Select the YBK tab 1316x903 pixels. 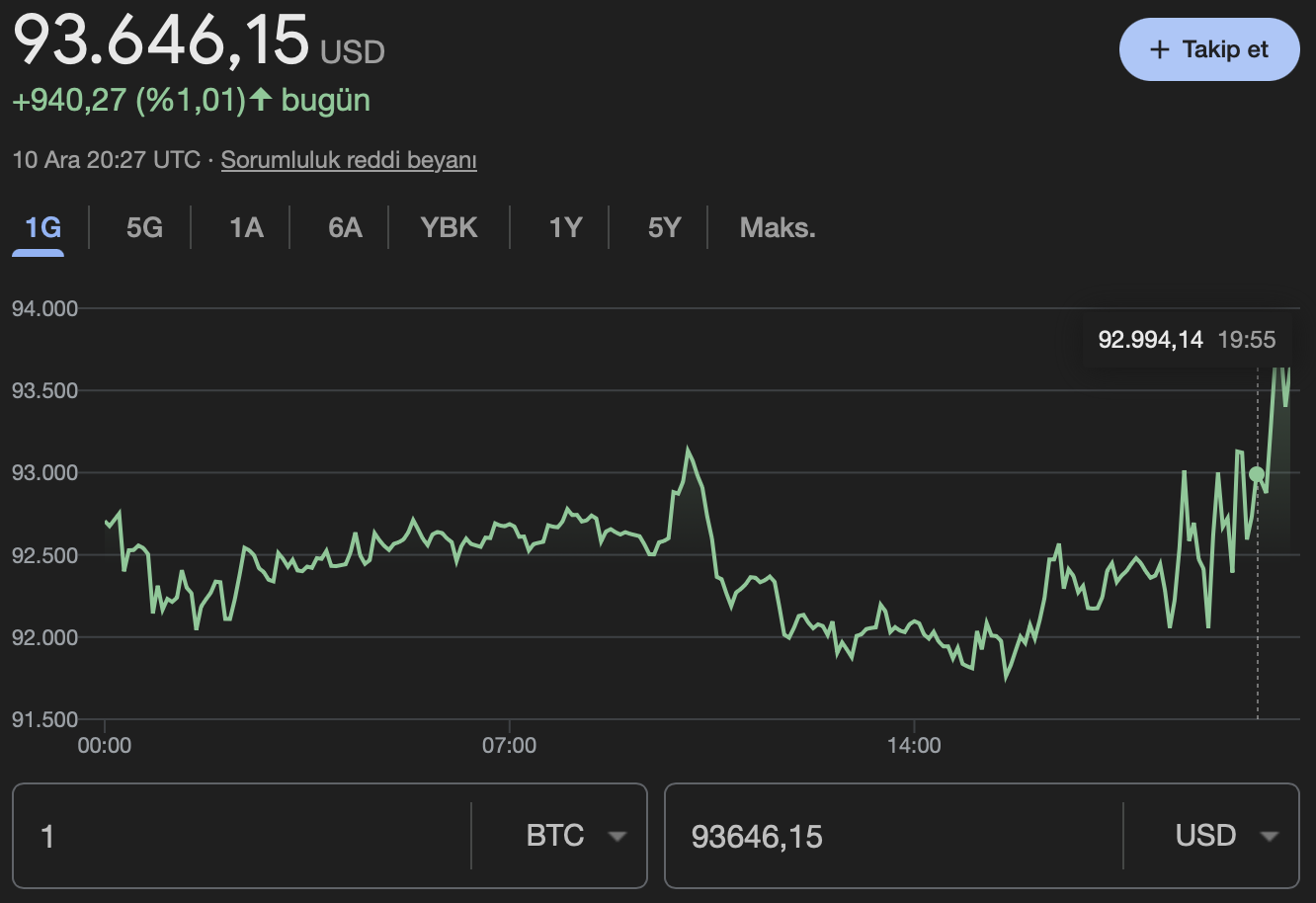click(449, 227)
